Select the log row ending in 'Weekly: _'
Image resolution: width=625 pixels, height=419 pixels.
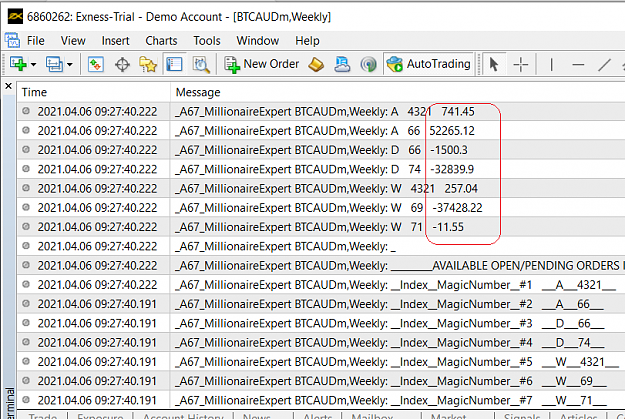click(x=321, y=246)
